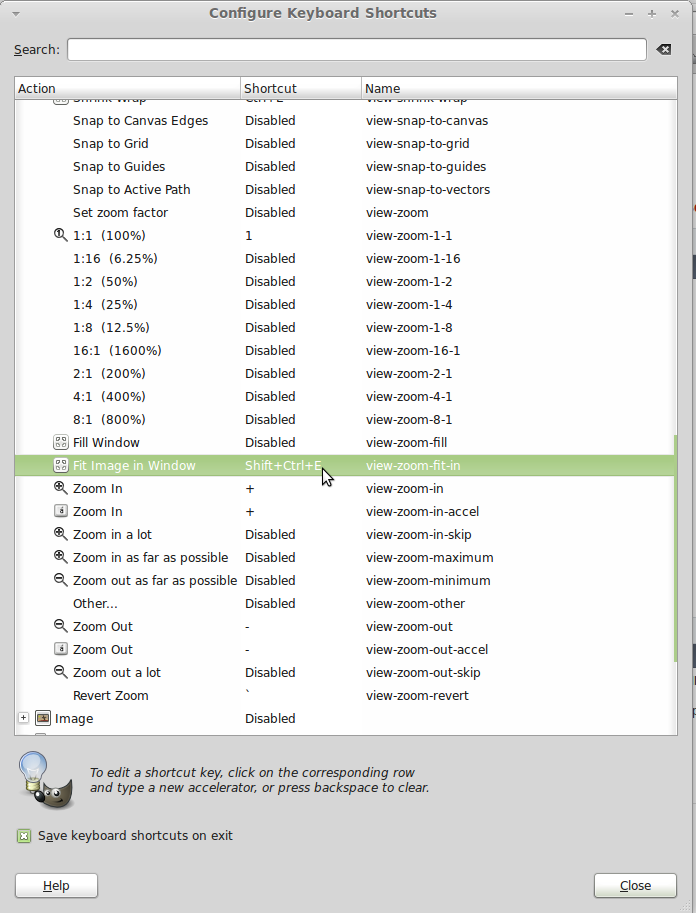Screen dimensions: 696x913
Task: Click the view-zoom-out-skip name cell
Action: 423,672
